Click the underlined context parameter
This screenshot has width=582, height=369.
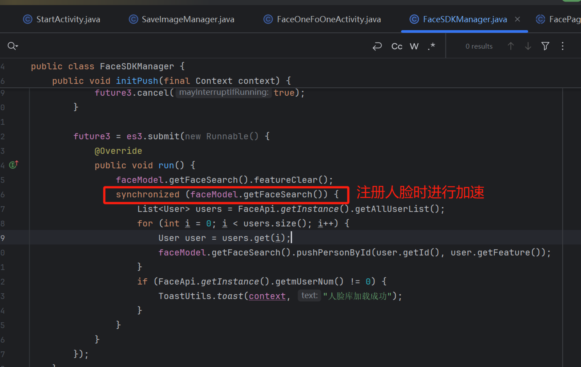tap(267, 296)
